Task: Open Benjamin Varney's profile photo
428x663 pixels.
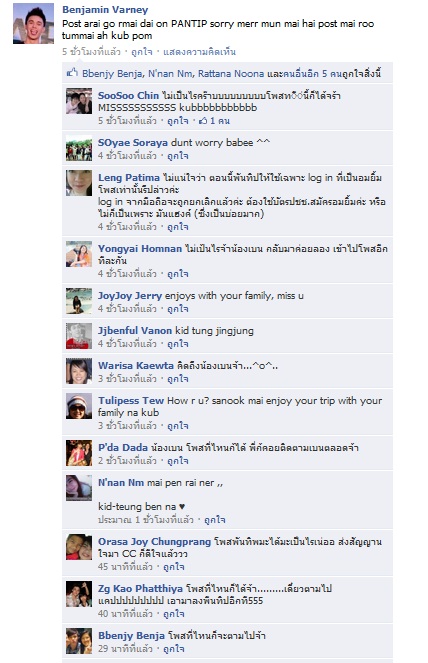Action: (x=33, y=24)
